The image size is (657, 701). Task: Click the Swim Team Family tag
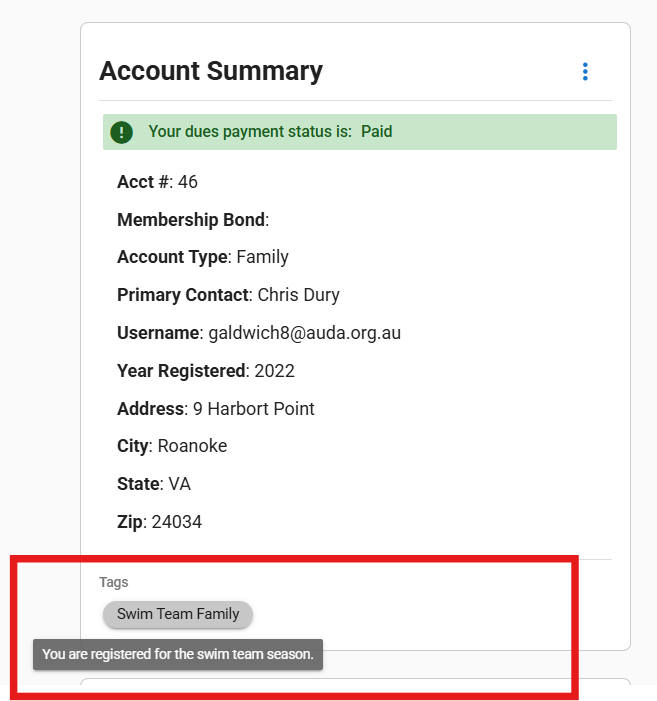pyautogui.click(x=178, y=614)
